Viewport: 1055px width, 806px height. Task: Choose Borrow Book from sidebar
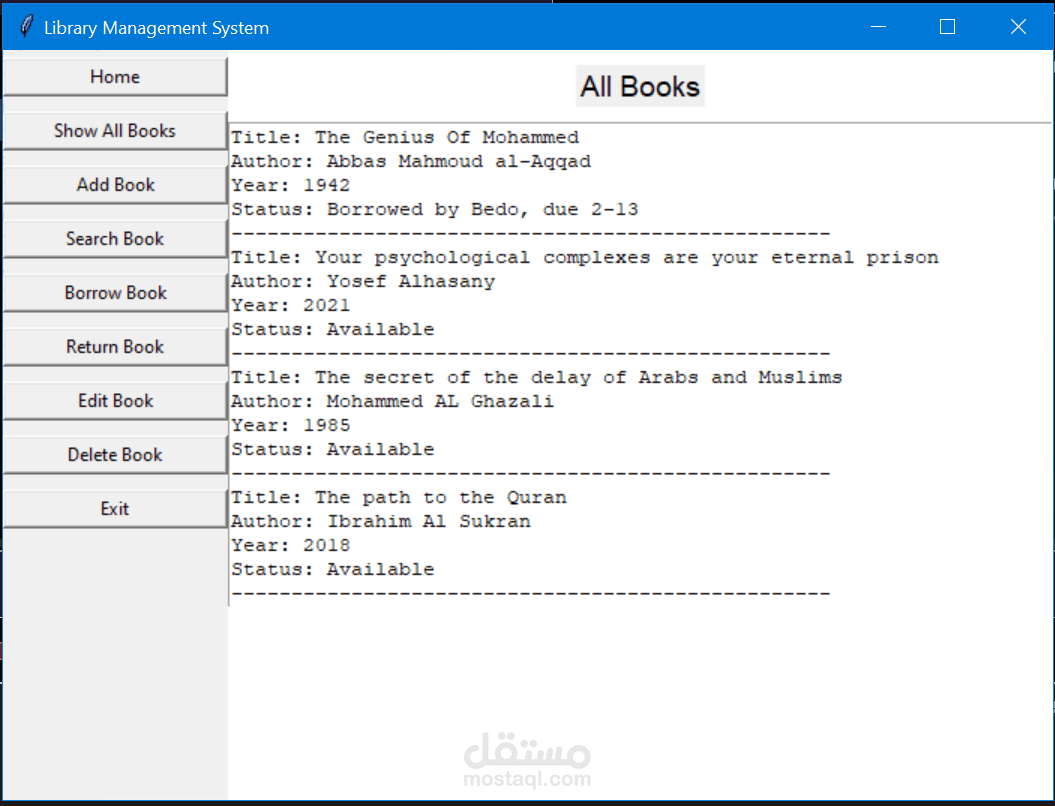(x=115, y=293)
